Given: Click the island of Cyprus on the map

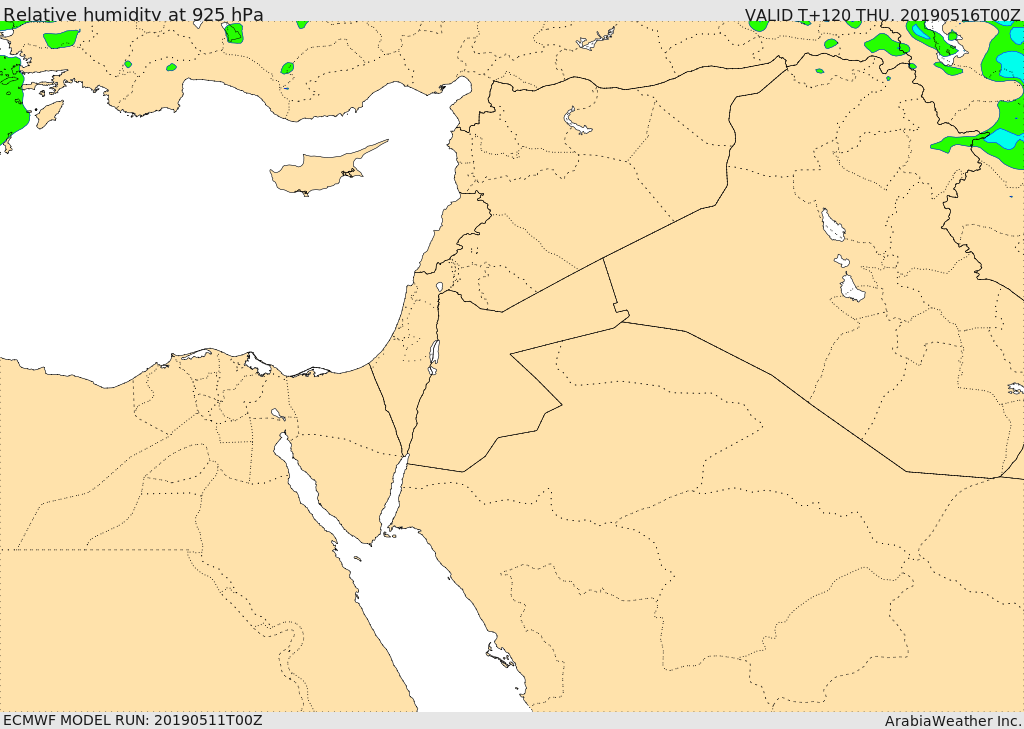Looking at the screenshot, I should pyautogui.click(x=323, y=170).
